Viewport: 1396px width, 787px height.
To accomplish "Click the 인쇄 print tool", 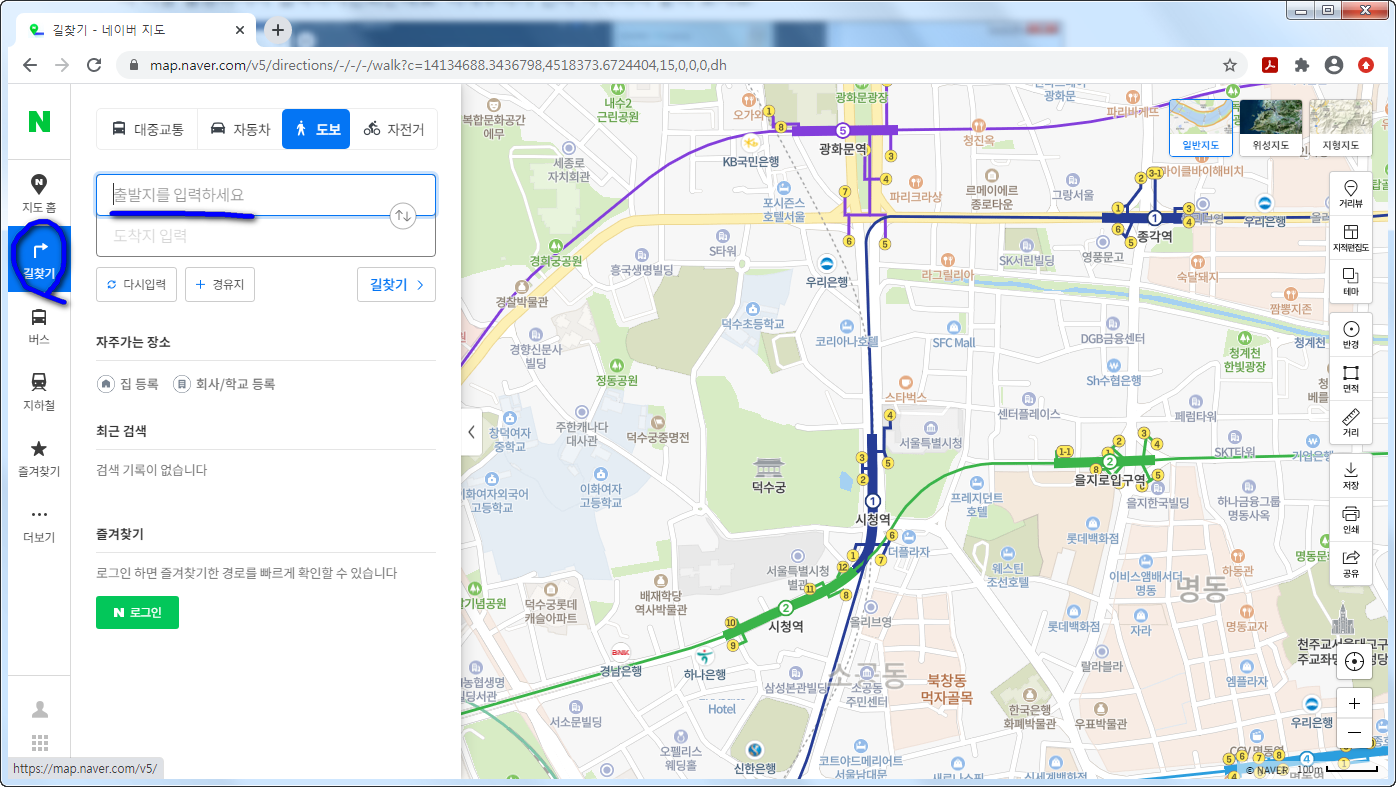I will click(1351, 519).
